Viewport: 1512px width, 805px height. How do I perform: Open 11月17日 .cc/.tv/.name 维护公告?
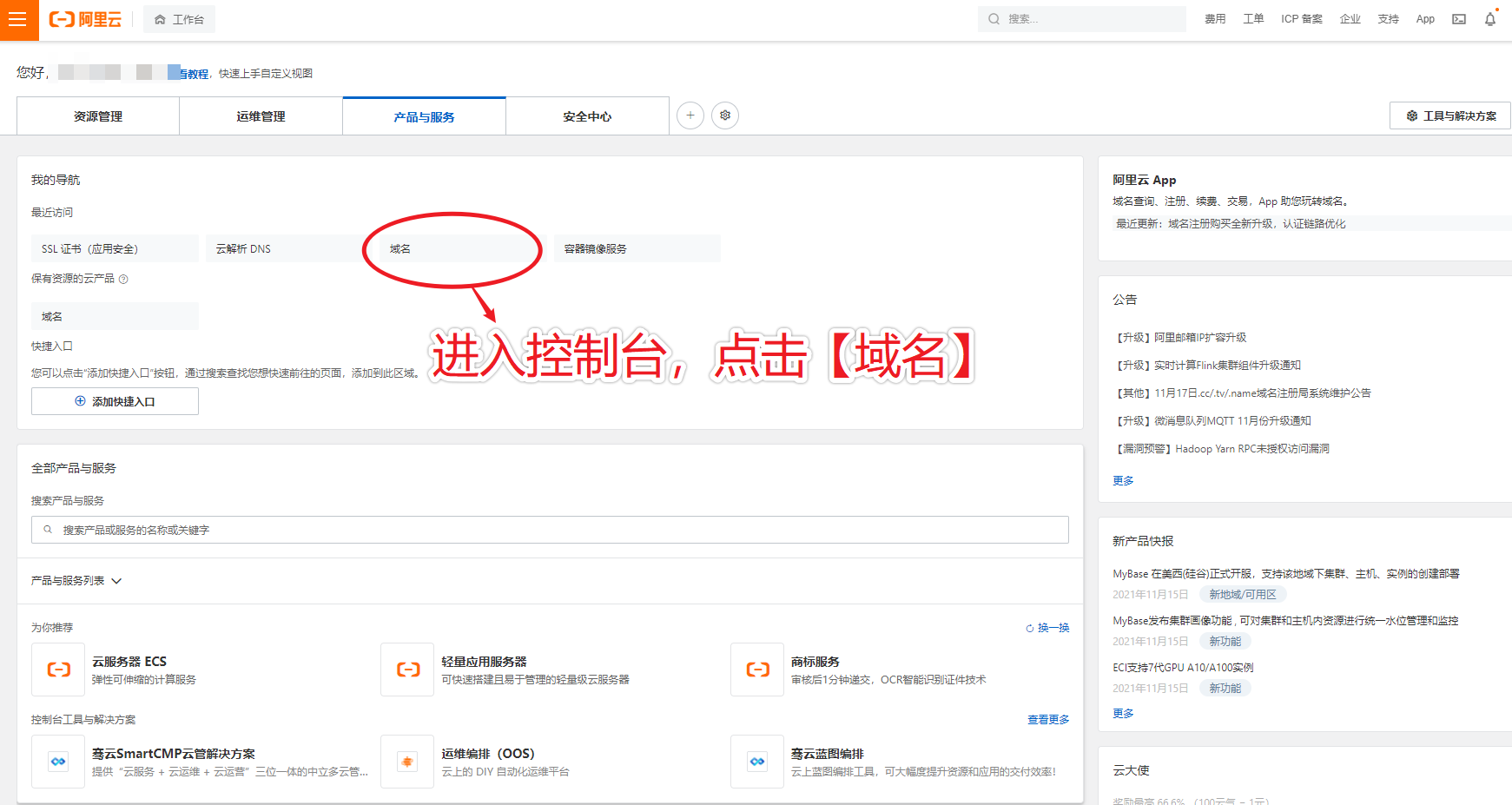[x=1242, y=393]
